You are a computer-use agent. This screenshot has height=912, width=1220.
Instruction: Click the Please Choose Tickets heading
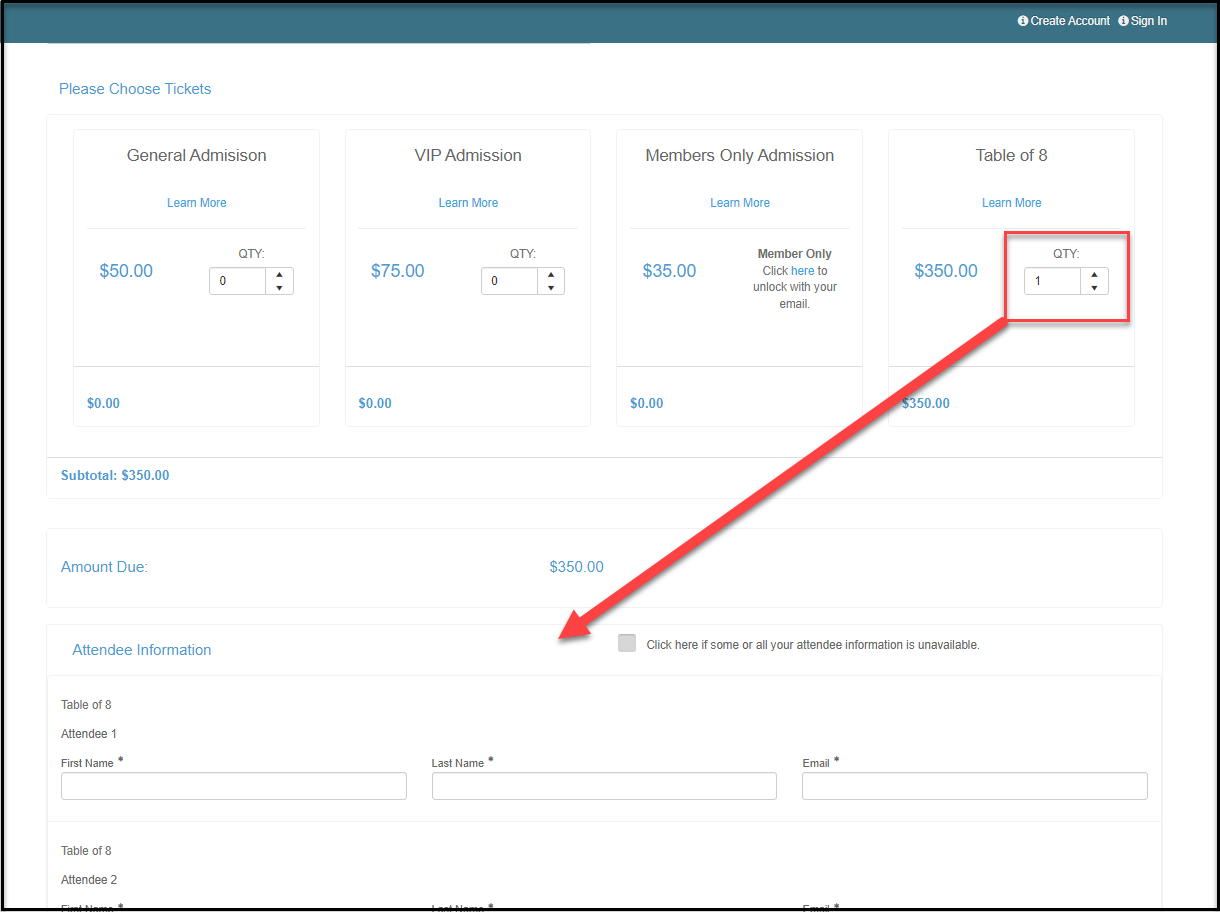pos(135,89)
